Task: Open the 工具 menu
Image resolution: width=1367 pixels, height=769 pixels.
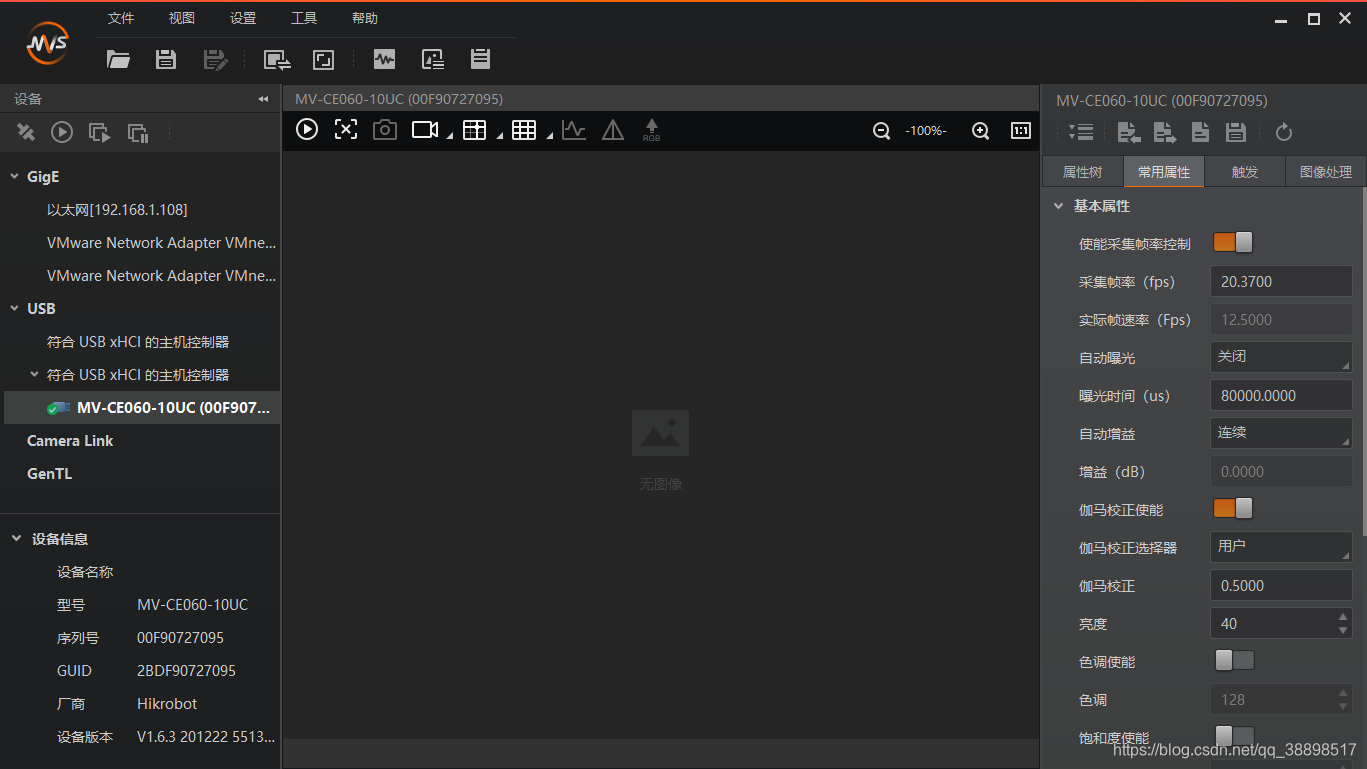Action: [304, 18]
